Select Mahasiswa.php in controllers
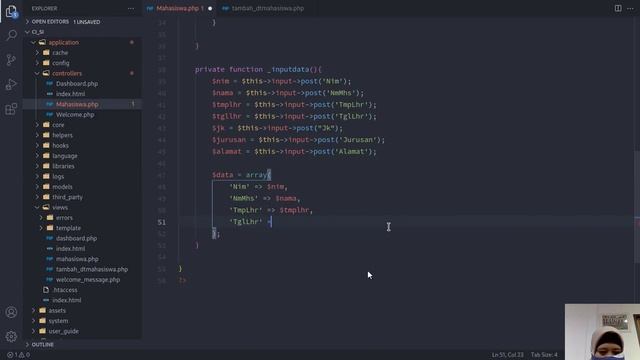This screenshot has height=360, width=640. click(77, 104)
